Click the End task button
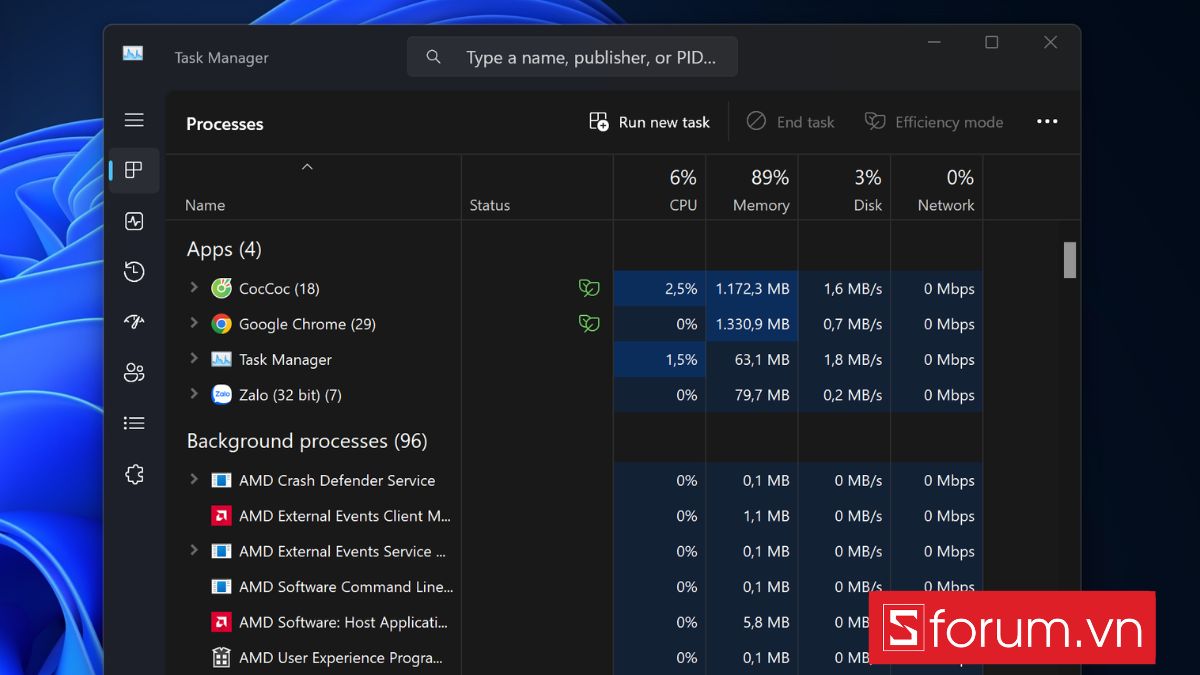1200x675 pixels. pos(791,122)
